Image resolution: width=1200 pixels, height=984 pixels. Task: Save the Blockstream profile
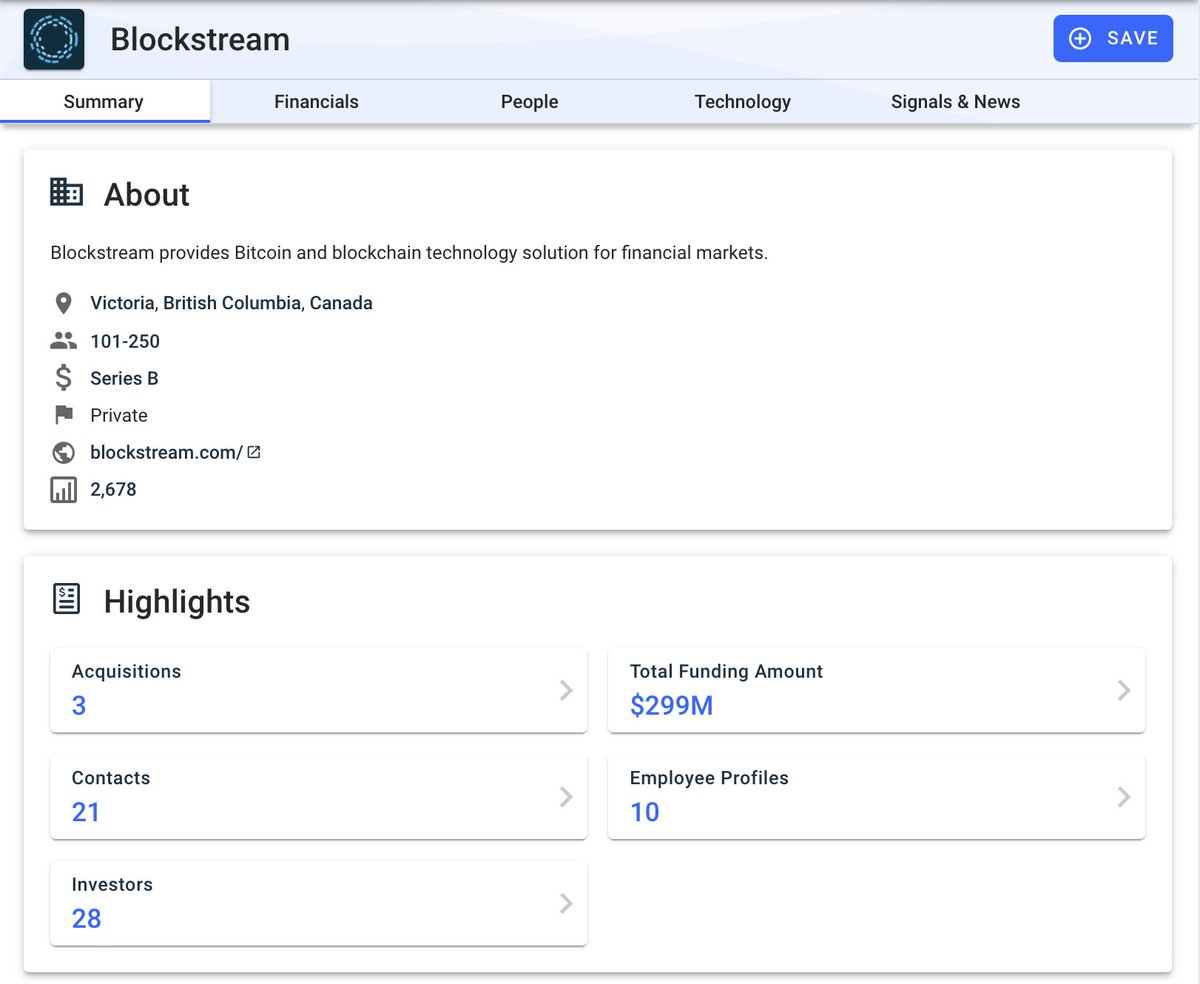(x=1113, y=39)
